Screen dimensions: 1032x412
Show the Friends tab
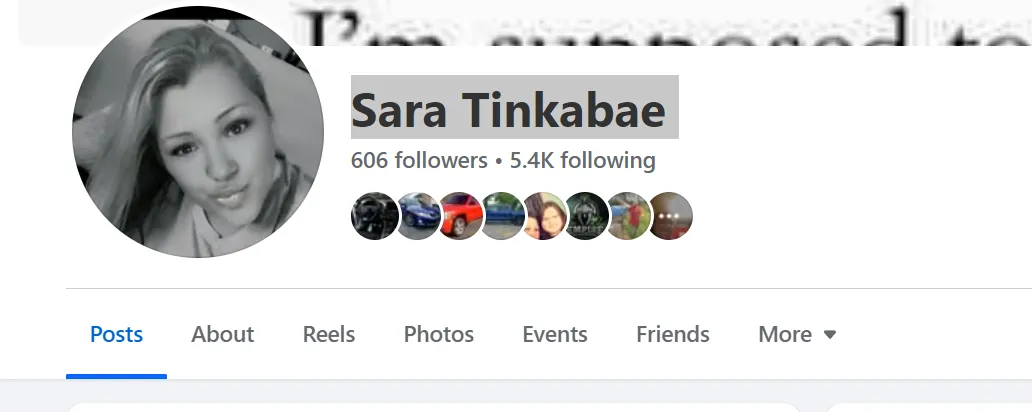(x=673, y=334)
